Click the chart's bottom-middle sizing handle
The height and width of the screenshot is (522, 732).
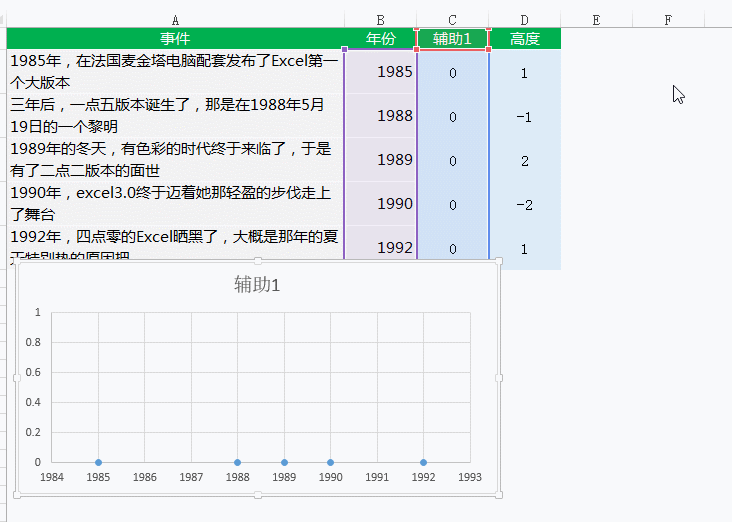(258, 495)
